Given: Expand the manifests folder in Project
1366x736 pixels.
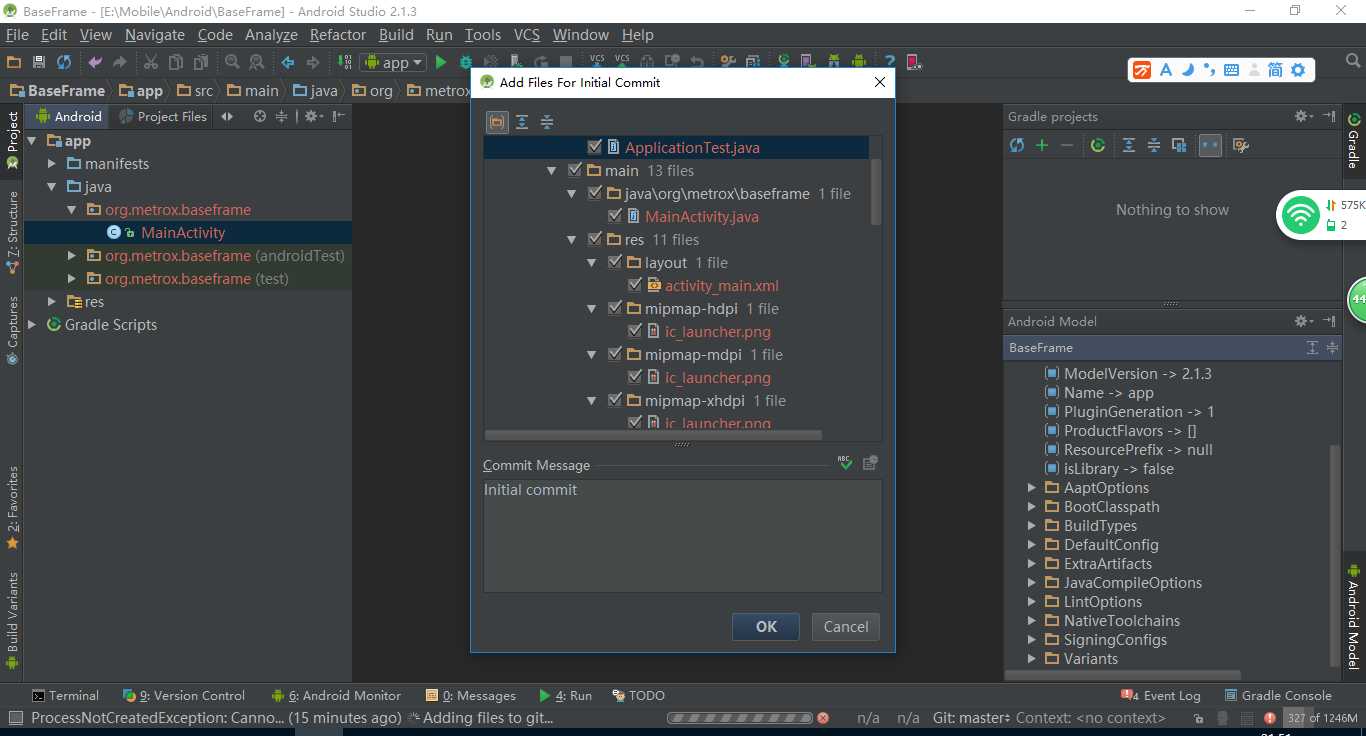Looking at the screenshot, I should coord(52,163).
